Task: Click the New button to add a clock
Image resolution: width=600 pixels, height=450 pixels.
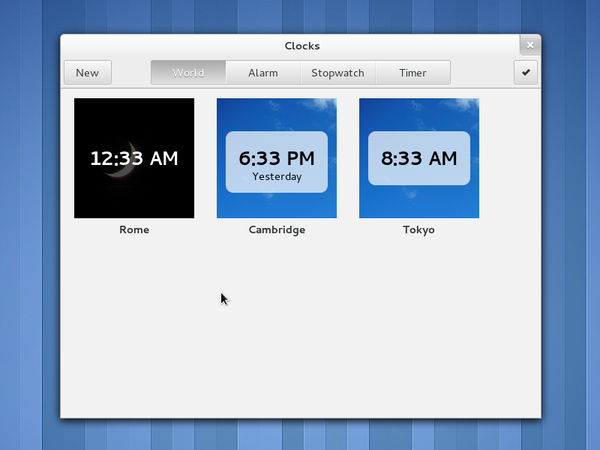Action: (87, 72)
